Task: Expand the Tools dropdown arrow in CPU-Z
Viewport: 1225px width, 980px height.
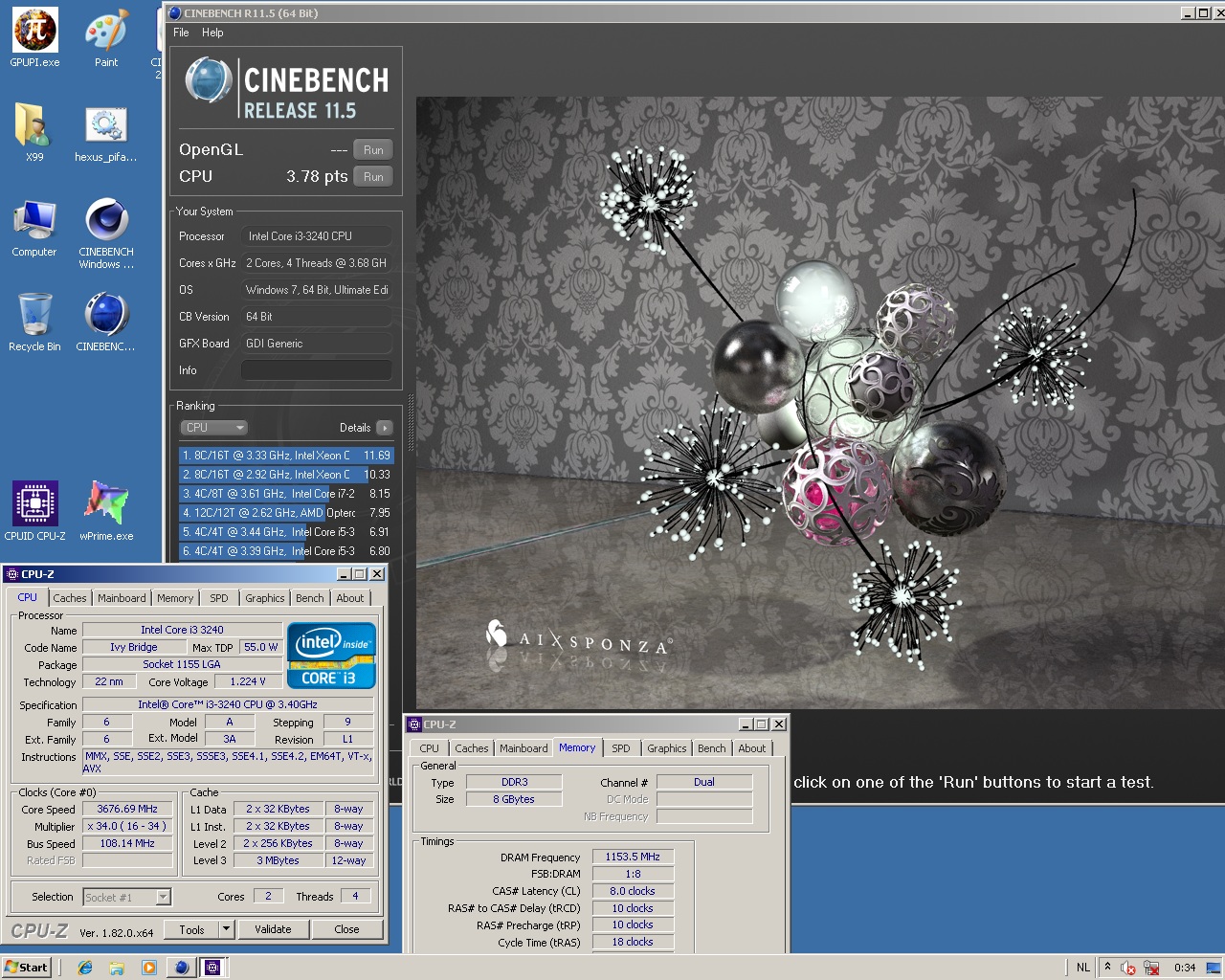Action: 227,929
